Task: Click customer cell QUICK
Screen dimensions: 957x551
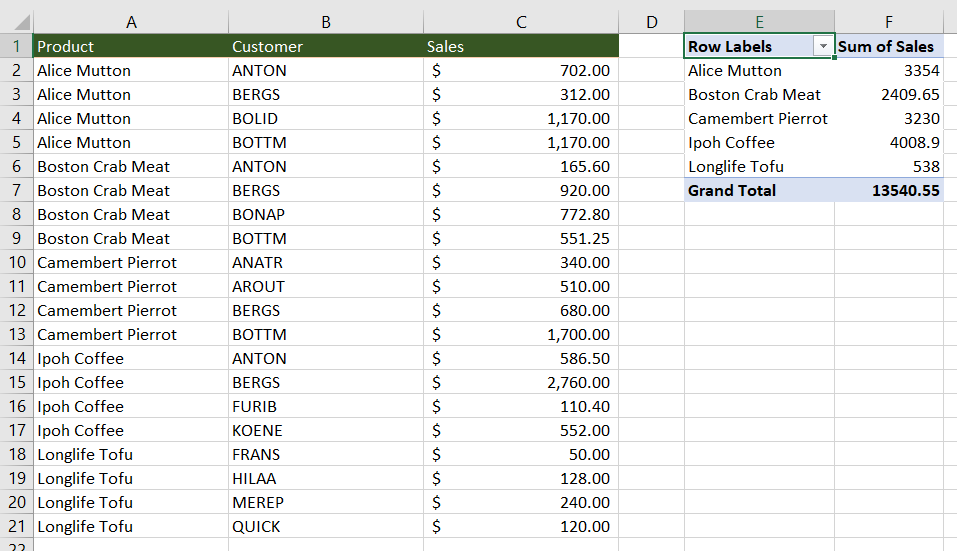Action: tap(325, 526)
